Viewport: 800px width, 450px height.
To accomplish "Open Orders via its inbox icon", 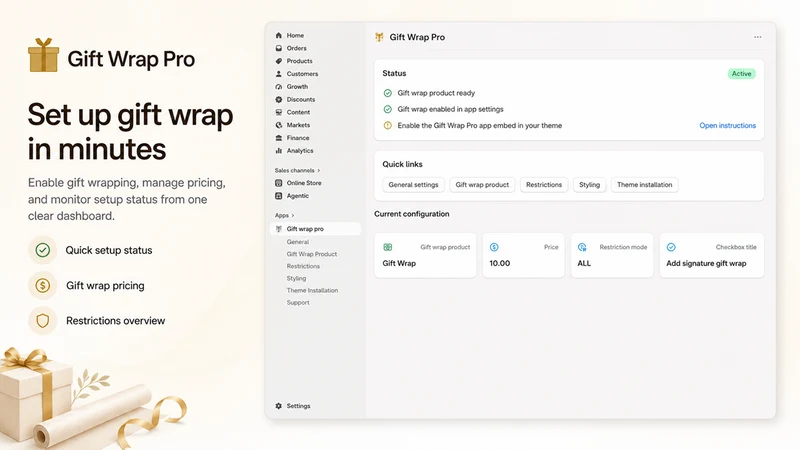I will click(279, 48).
